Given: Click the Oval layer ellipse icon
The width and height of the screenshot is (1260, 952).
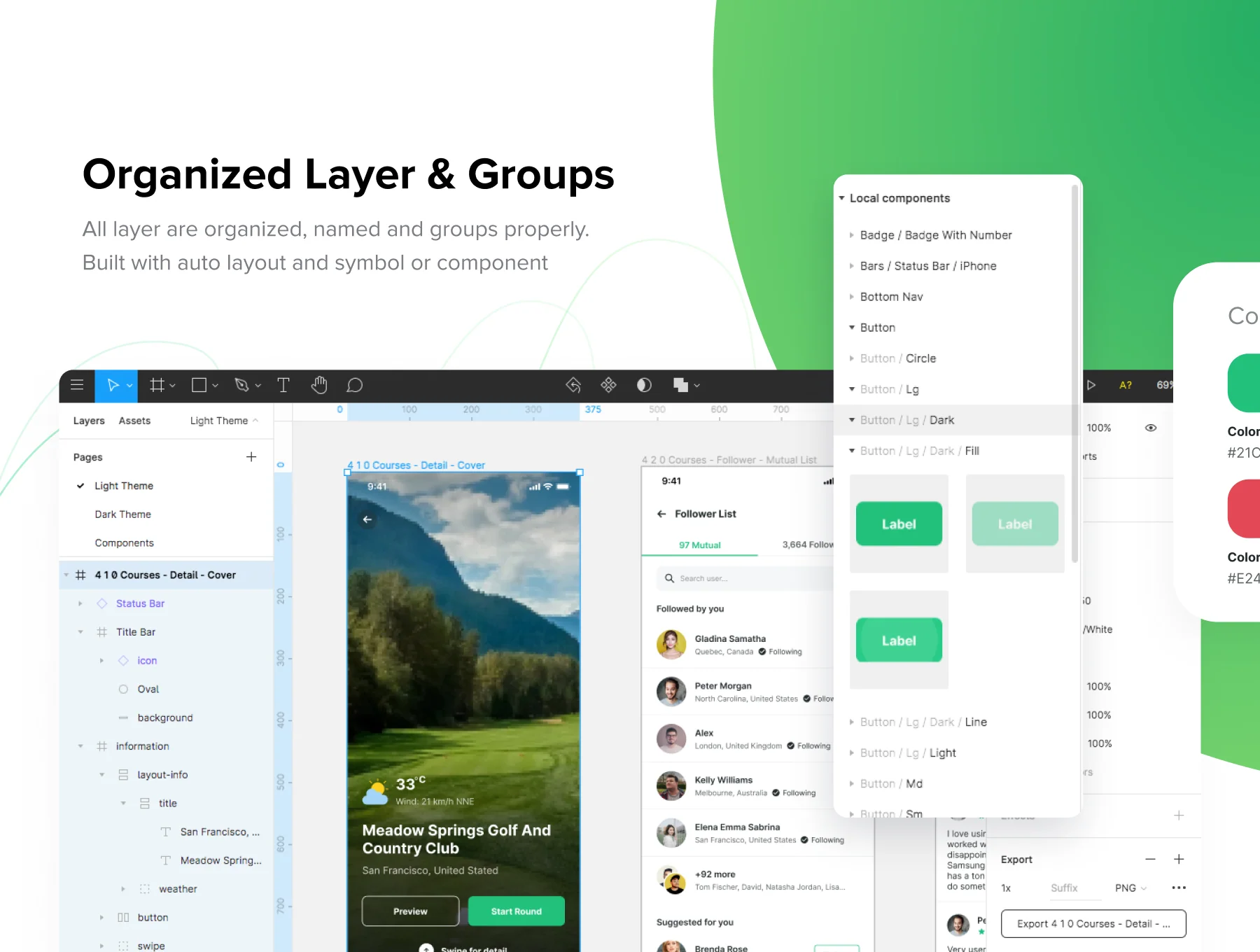Looking at the screenshot, I should (x=123, y=689).
